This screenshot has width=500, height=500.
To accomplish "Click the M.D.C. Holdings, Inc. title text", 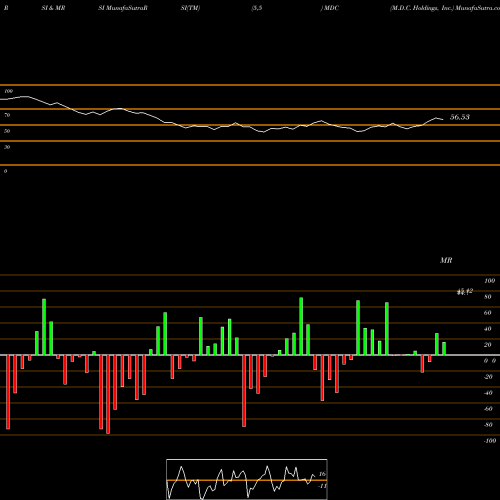I will point(422,8).
